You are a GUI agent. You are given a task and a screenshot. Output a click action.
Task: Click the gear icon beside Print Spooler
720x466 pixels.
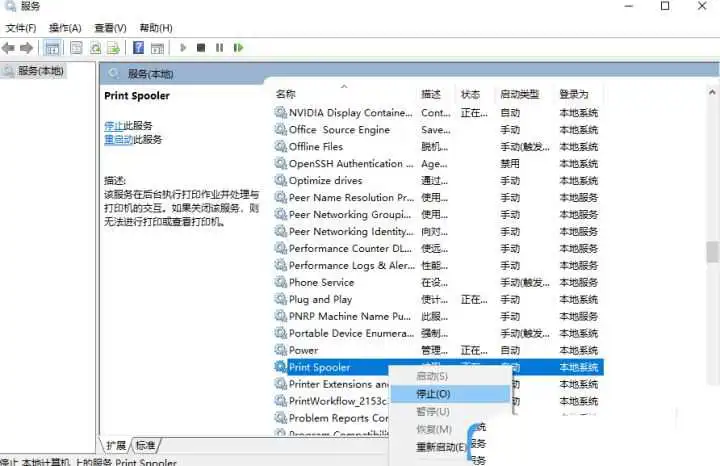(x=280, y=367)
